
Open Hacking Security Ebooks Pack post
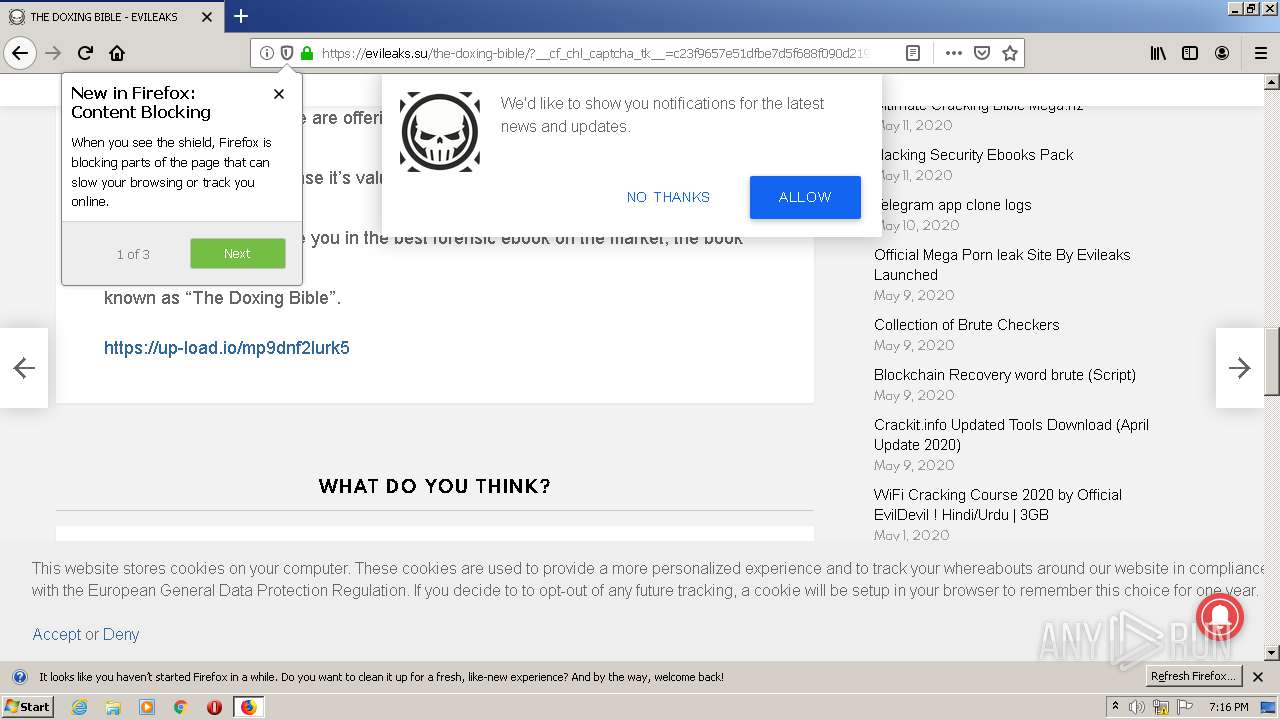pos(973,155)
